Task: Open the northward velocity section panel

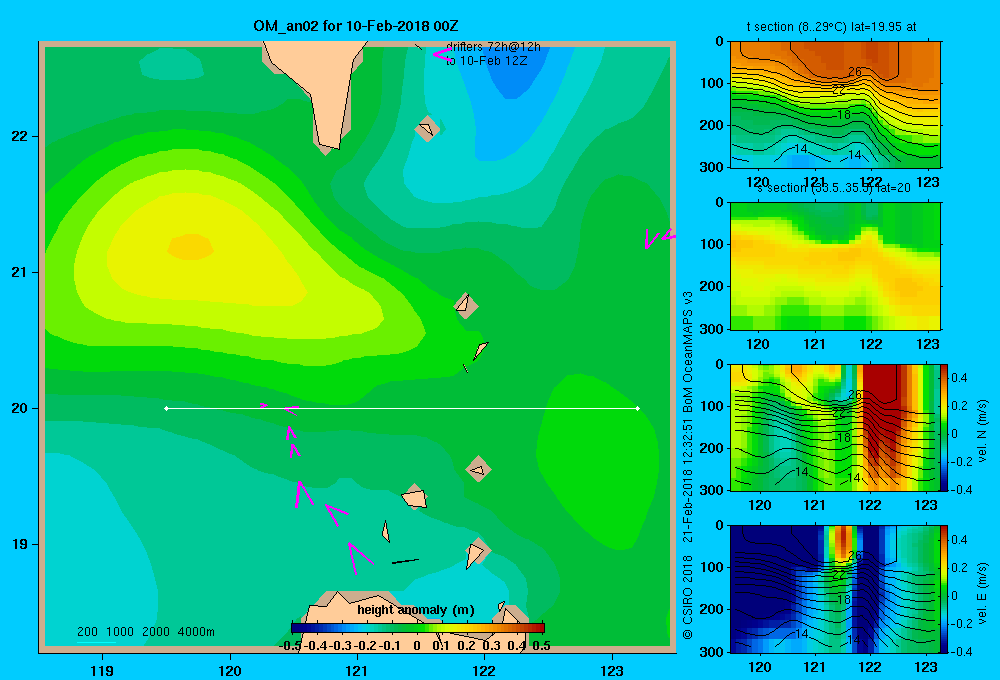Action: click(x=834, y=427)
